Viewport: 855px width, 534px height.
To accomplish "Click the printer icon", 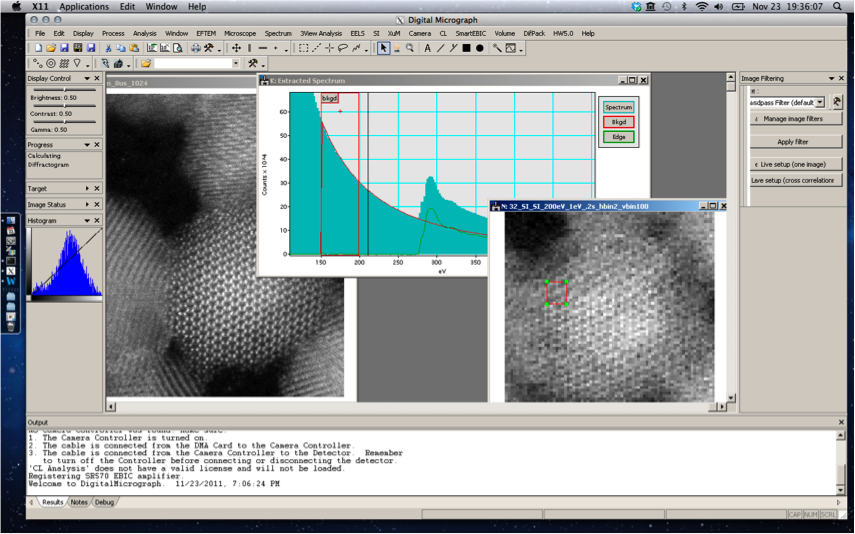I will 196,49.
